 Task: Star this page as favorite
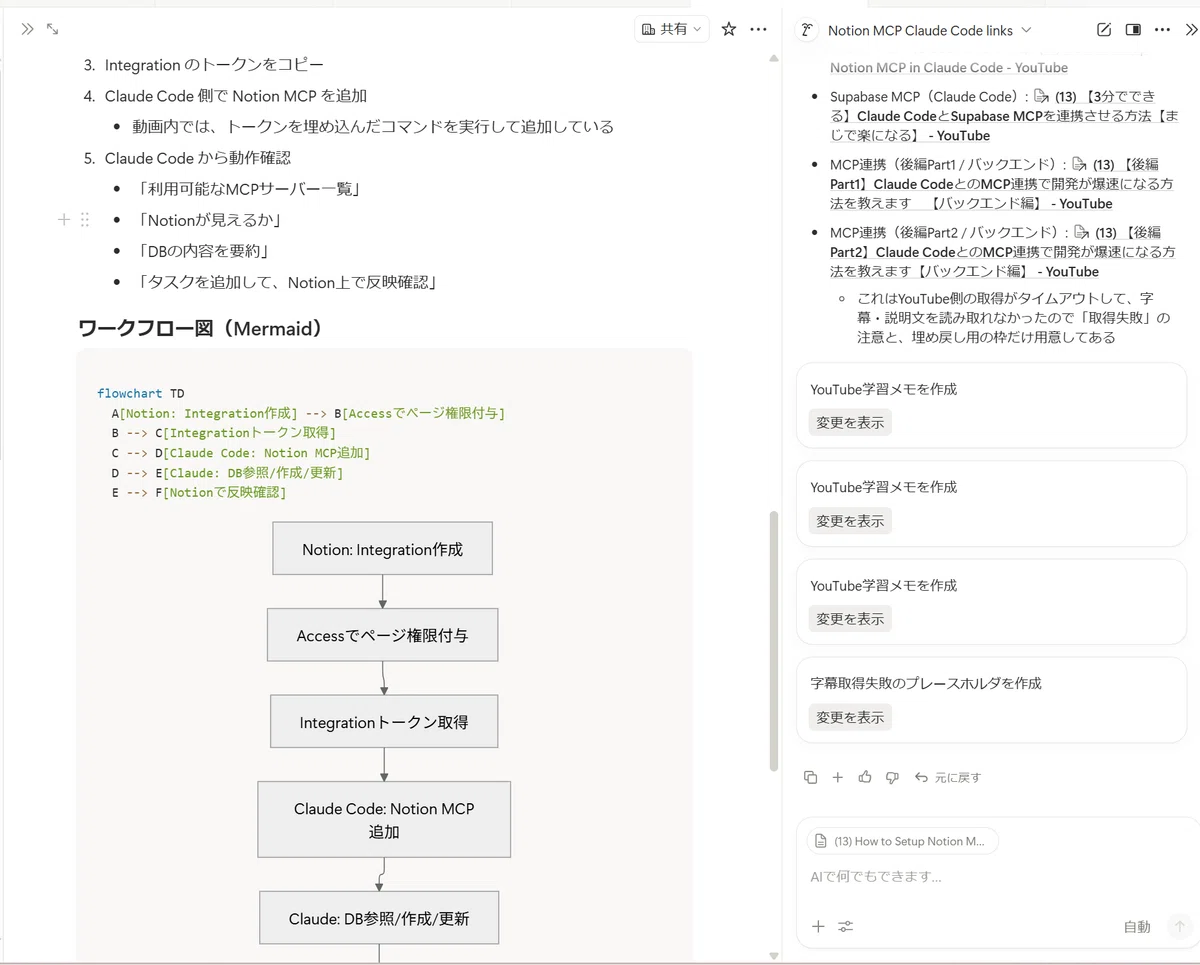[729, 29]
